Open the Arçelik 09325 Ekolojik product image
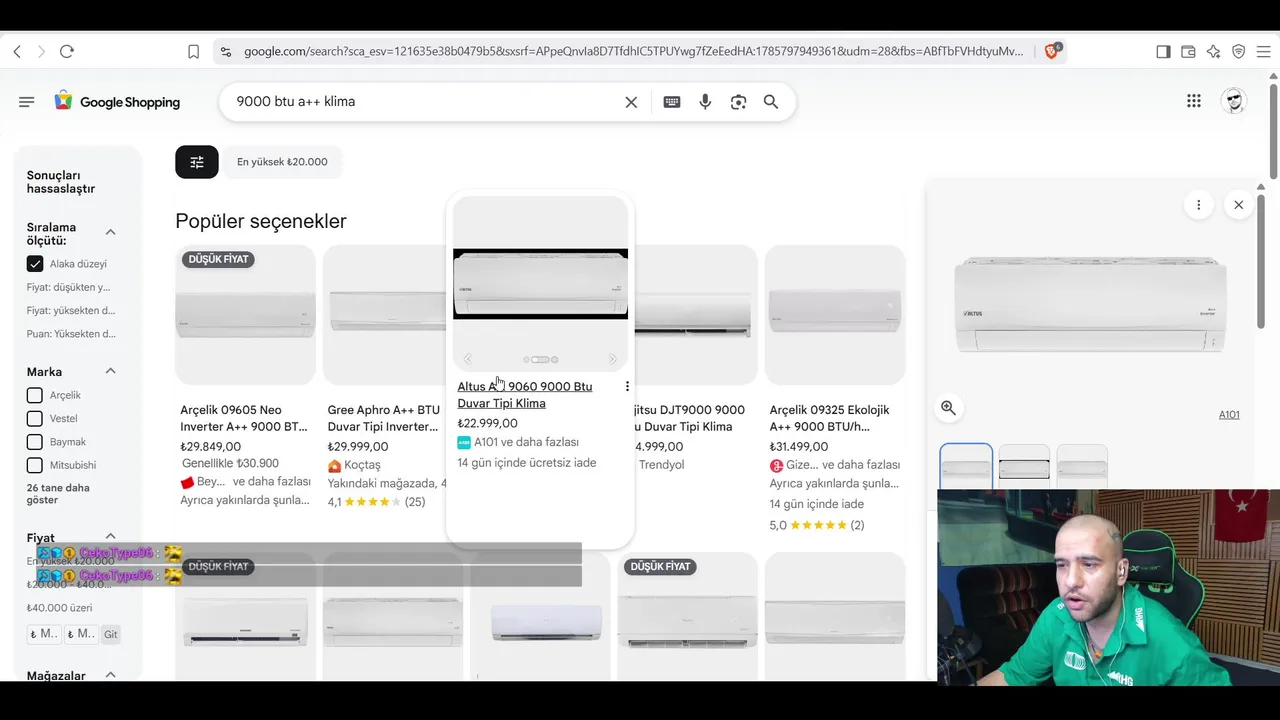The image size is (1280, 720). point(835,315)
